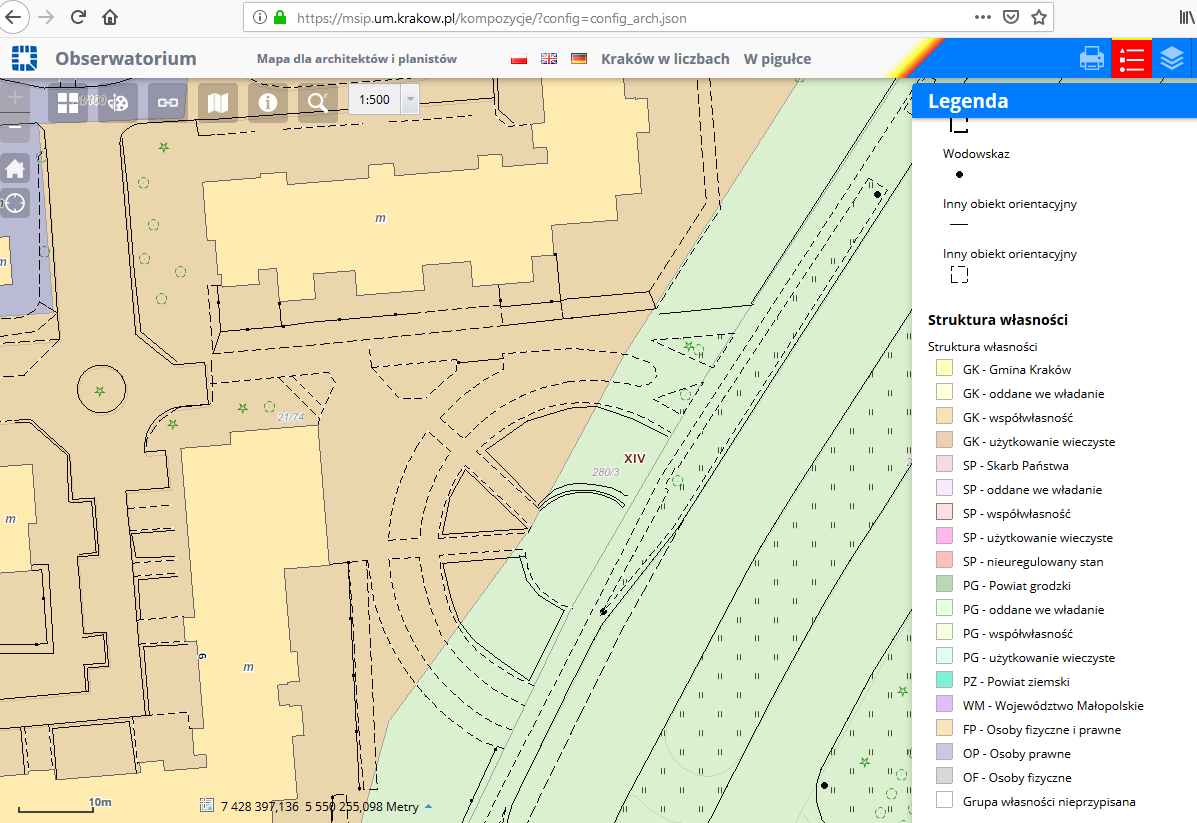Open the four-squares grid tool
The height and width of the screenshot is (823, 1197).
click(68, 102)
